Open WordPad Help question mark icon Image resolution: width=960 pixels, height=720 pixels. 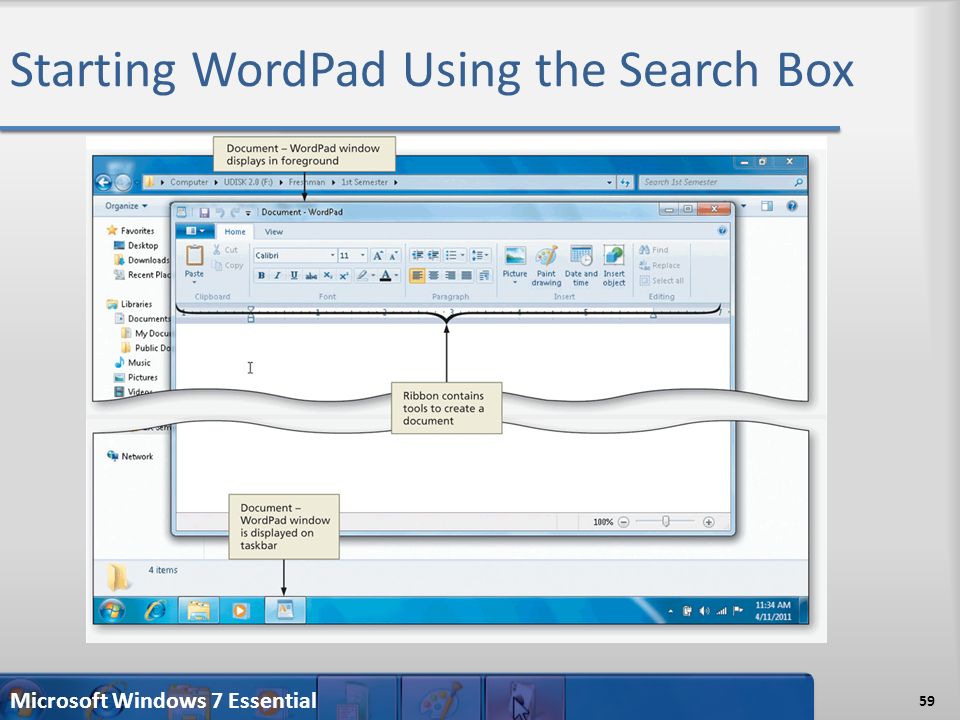coord(722,231)
